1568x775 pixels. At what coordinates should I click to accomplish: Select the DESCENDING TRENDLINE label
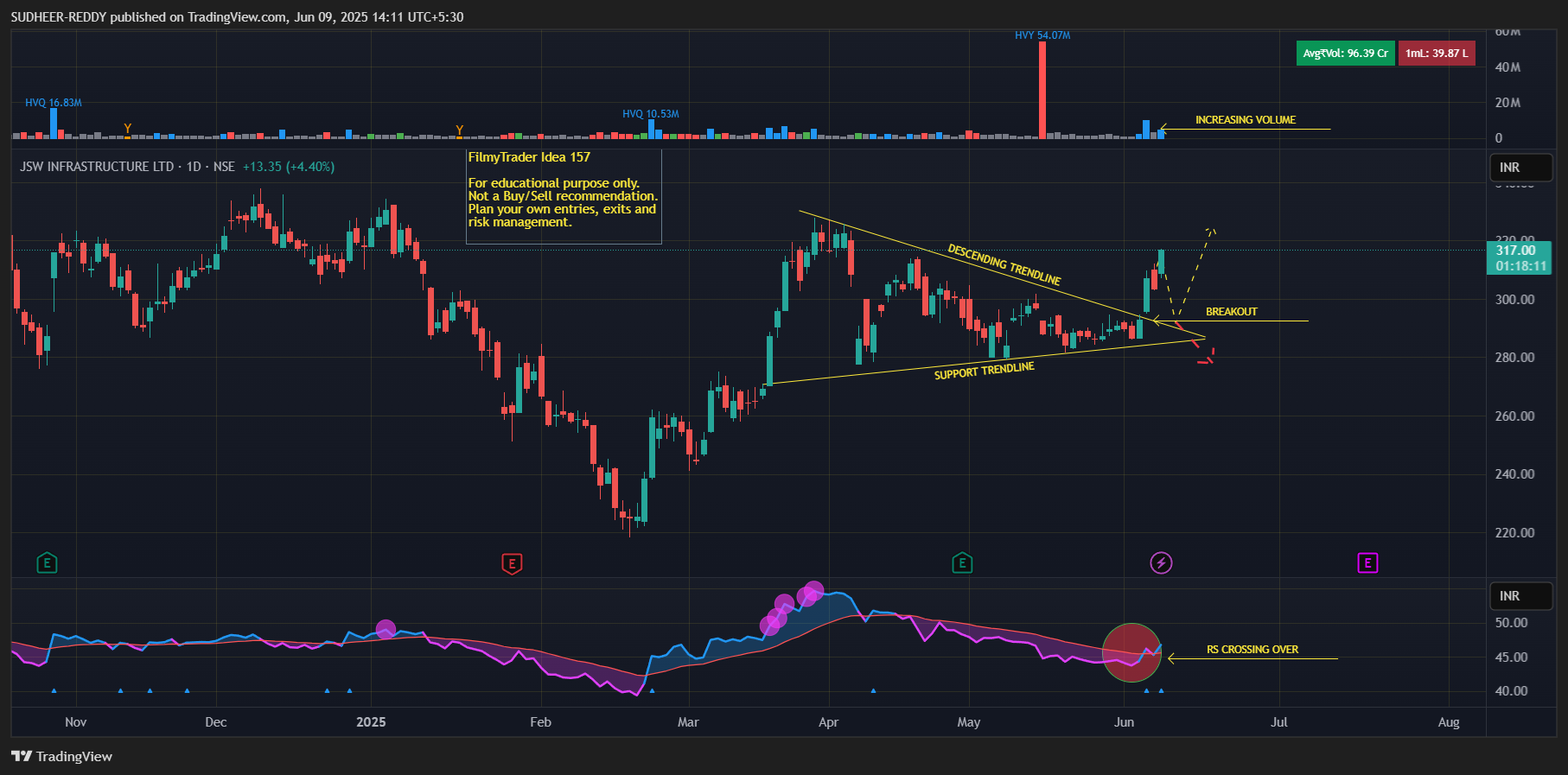[x=1004, y=264]
